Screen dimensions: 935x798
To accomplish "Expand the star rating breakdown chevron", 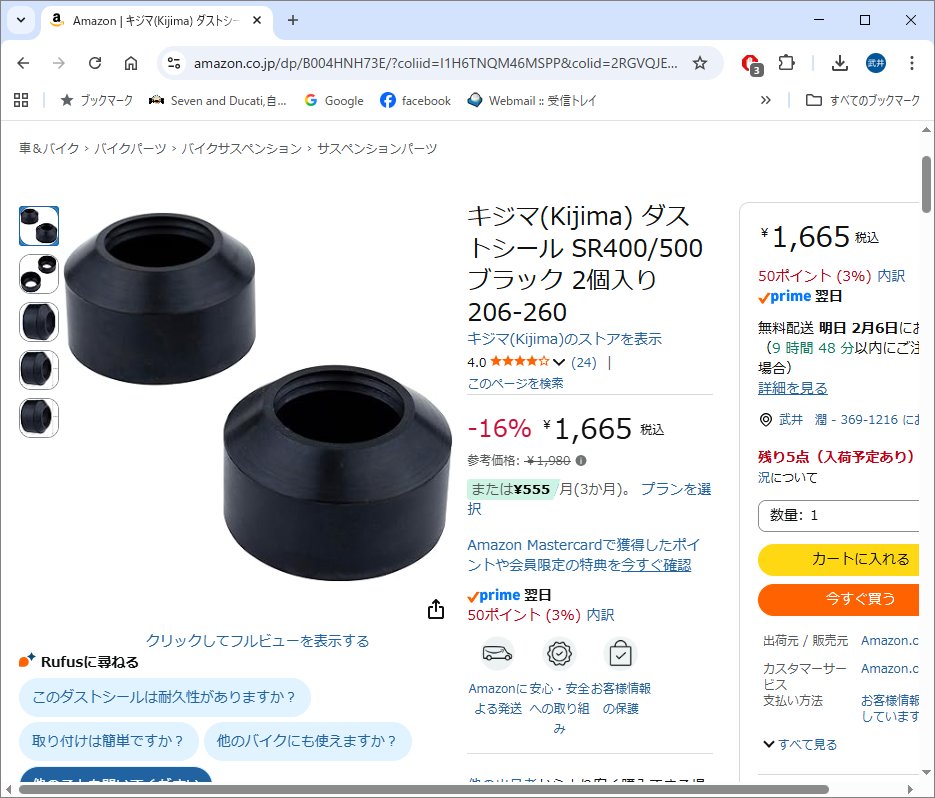I will 559,362.
